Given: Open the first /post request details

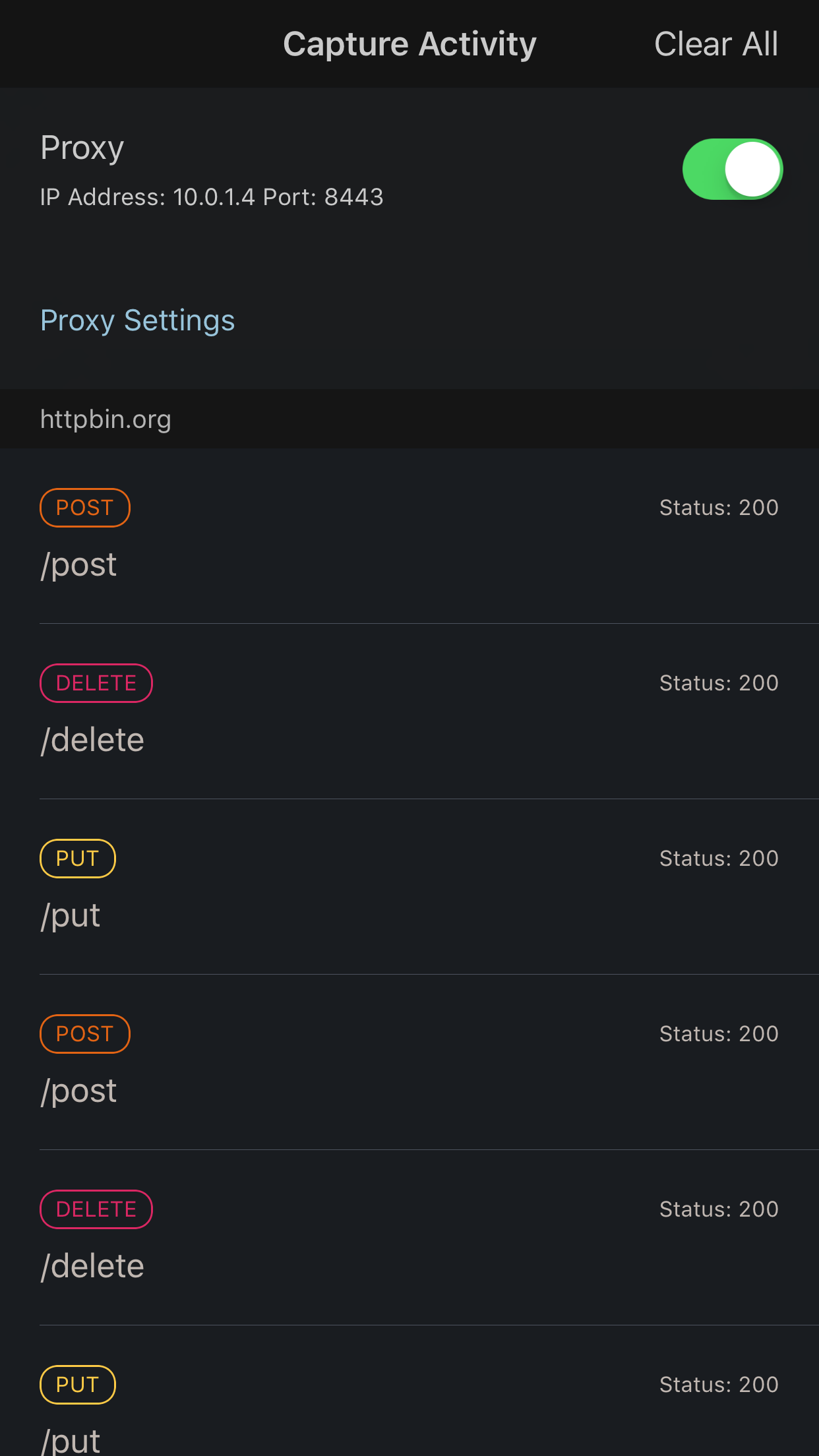Looking at the screenshot, I should point(79,564).
